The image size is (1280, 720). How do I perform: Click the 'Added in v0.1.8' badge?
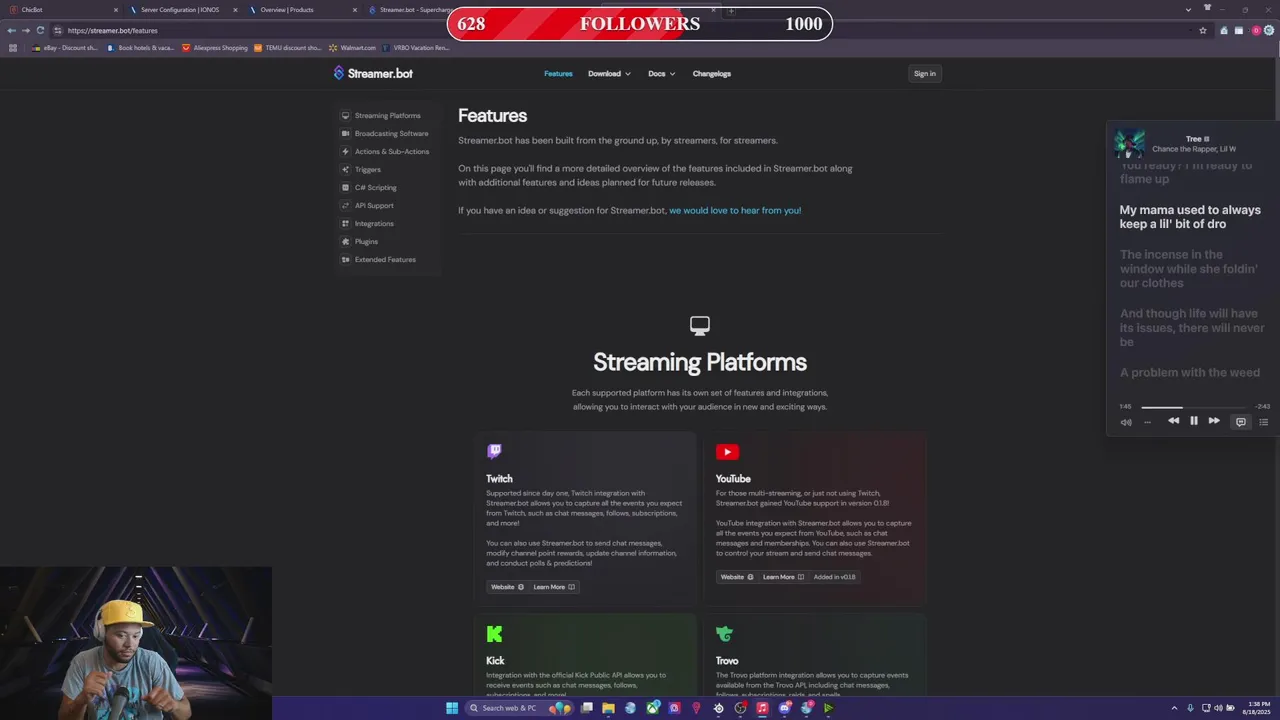835,577
